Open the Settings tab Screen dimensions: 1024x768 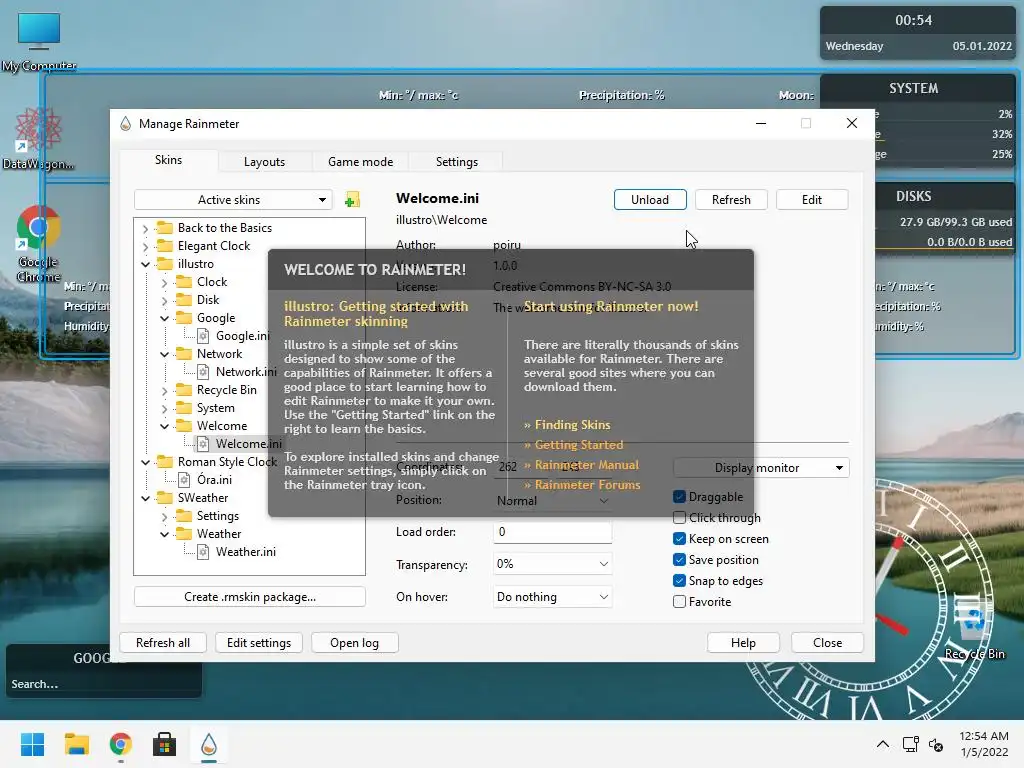pos(456,162)
